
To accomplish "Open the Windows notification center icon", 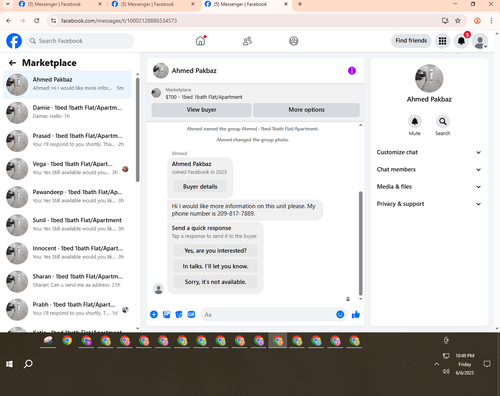I will pos(487,364).
